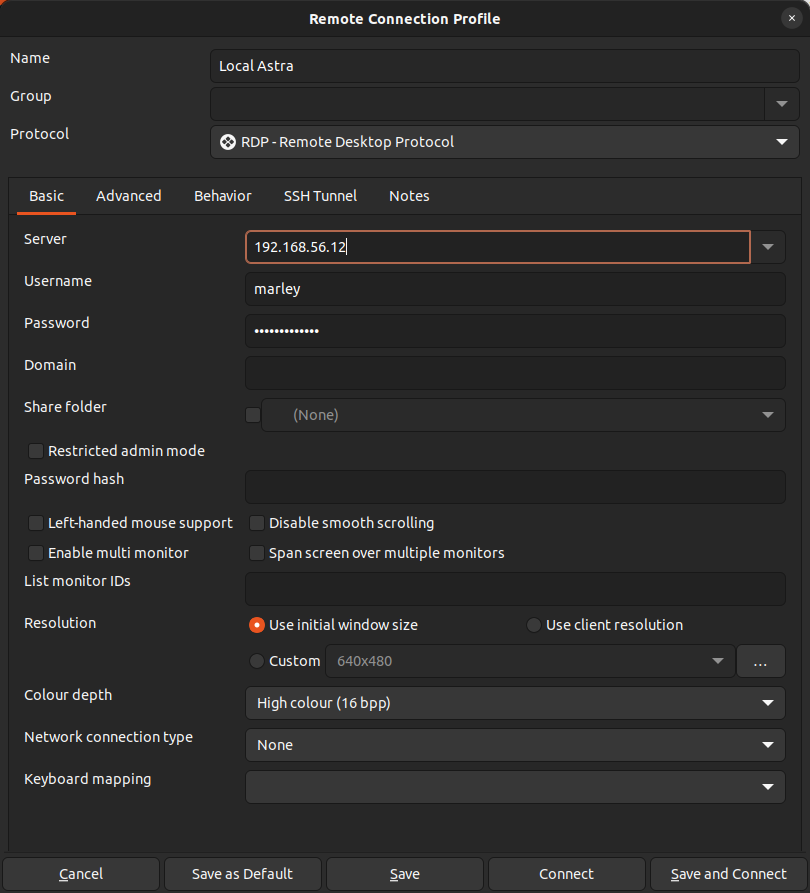Expand Network connection type dropdown
The height and width of the screenshot is (893, 810).
pyautogui.click(x=515, y=745)
